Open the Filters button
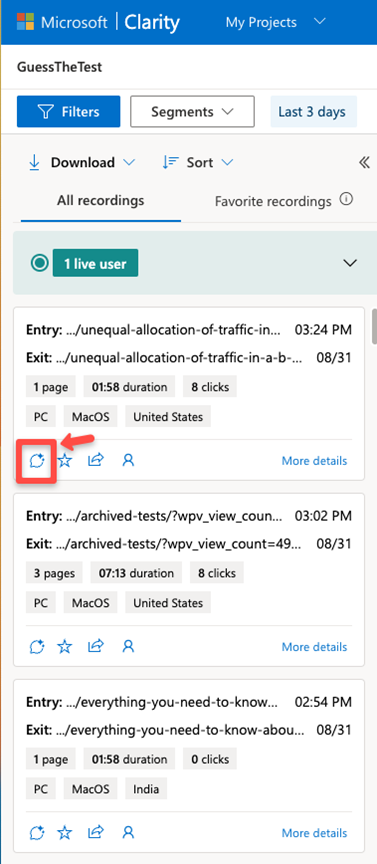The image size is (377, 864). coord(68,112)
